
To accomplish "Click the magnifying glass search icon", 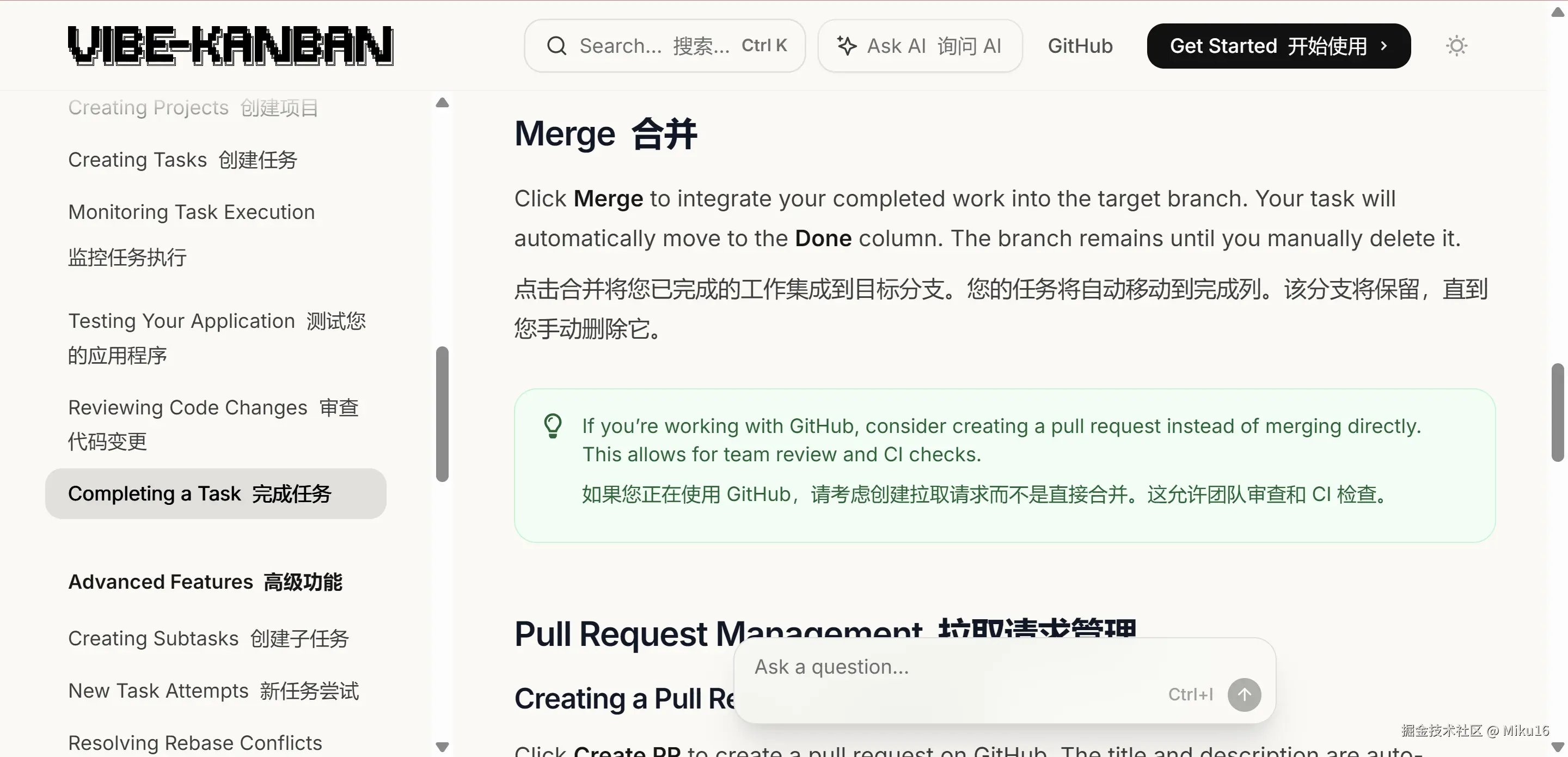I will [x=556, y=46].
